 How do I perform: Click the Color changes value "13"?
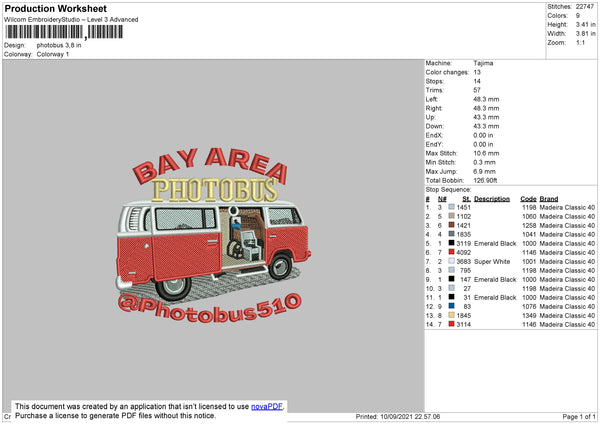(477, 72)
